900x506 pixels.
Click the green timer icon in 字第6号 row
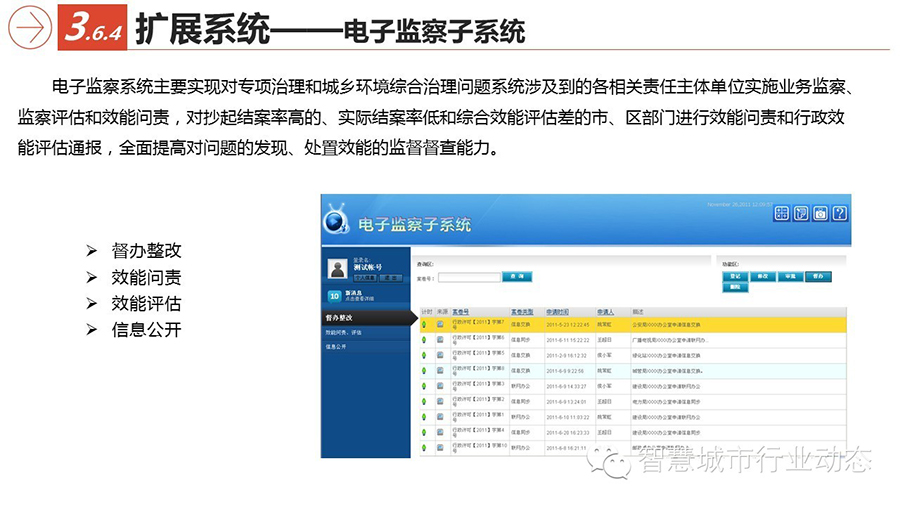tap(424, 340)
